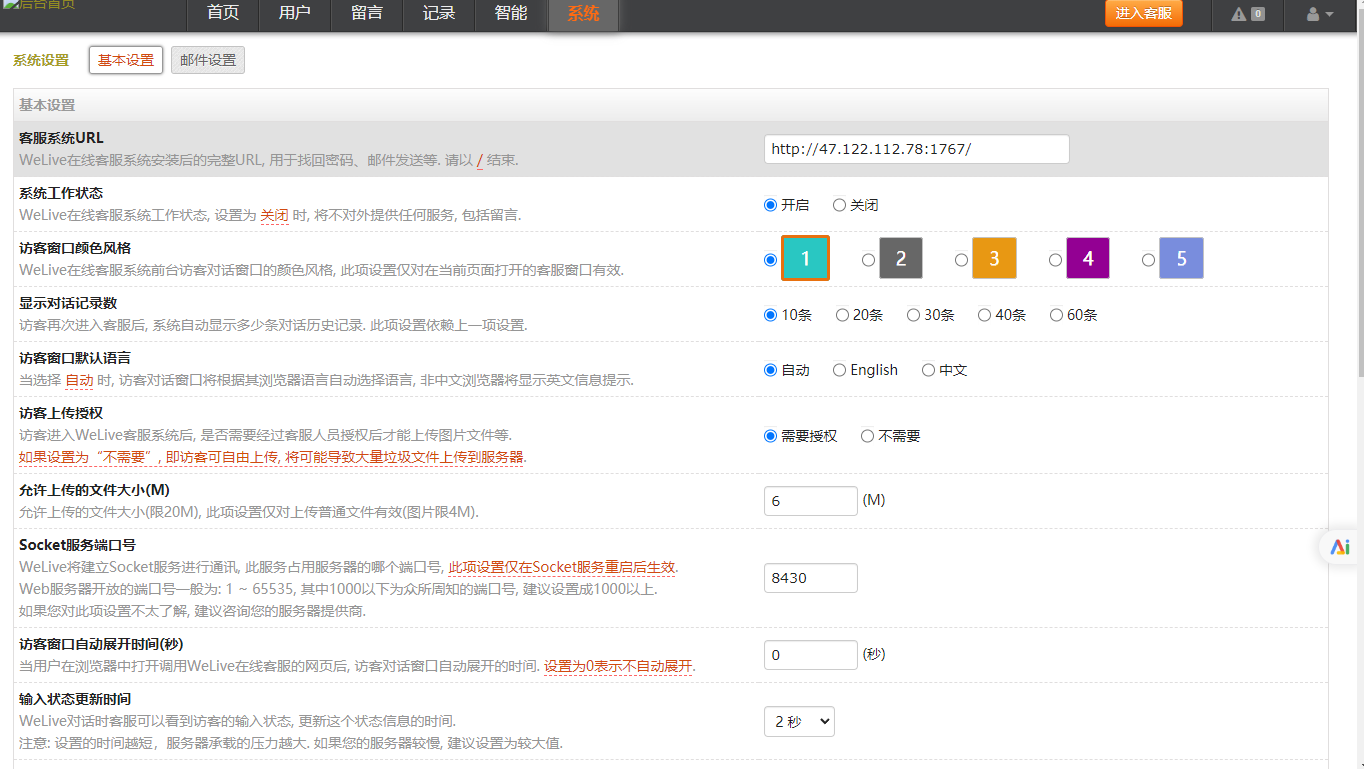The image size is (1364, 769).
Task: Open the 输入状态更新时间 dropdown showing 2秒
Action: 799,721
